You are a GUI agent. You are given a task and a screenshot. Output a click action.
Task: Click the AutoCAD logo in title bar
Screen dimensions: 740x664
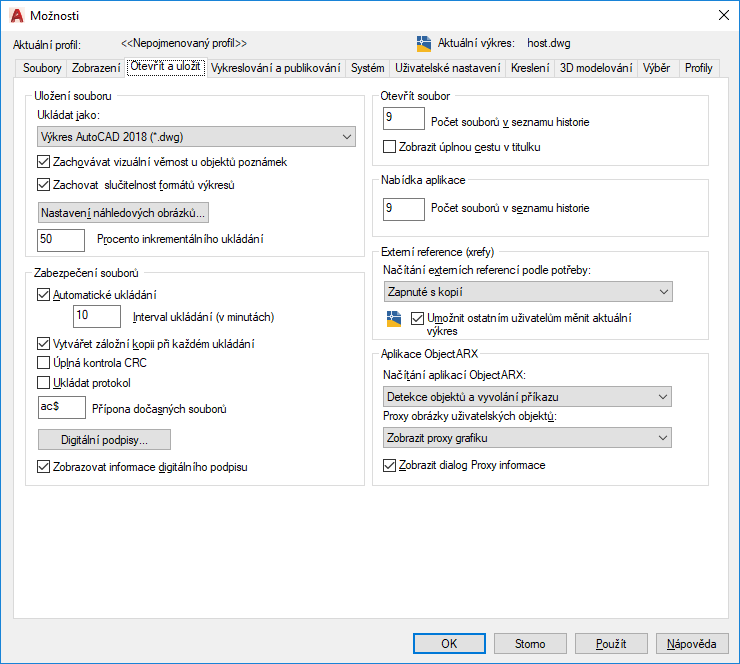(x=16, y=15)
